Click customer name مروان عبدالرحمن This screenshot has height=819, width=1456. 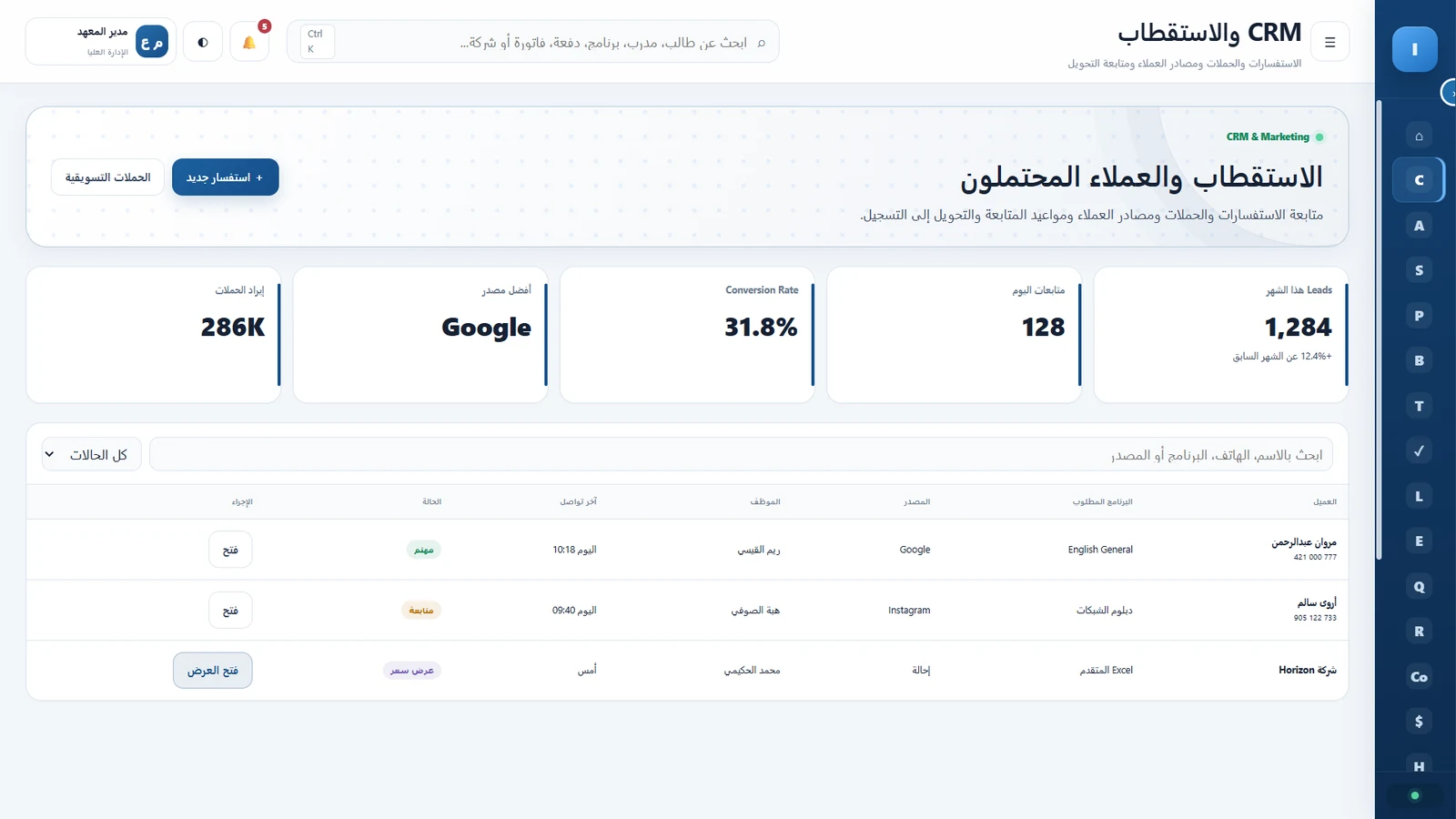point(1304,542)
